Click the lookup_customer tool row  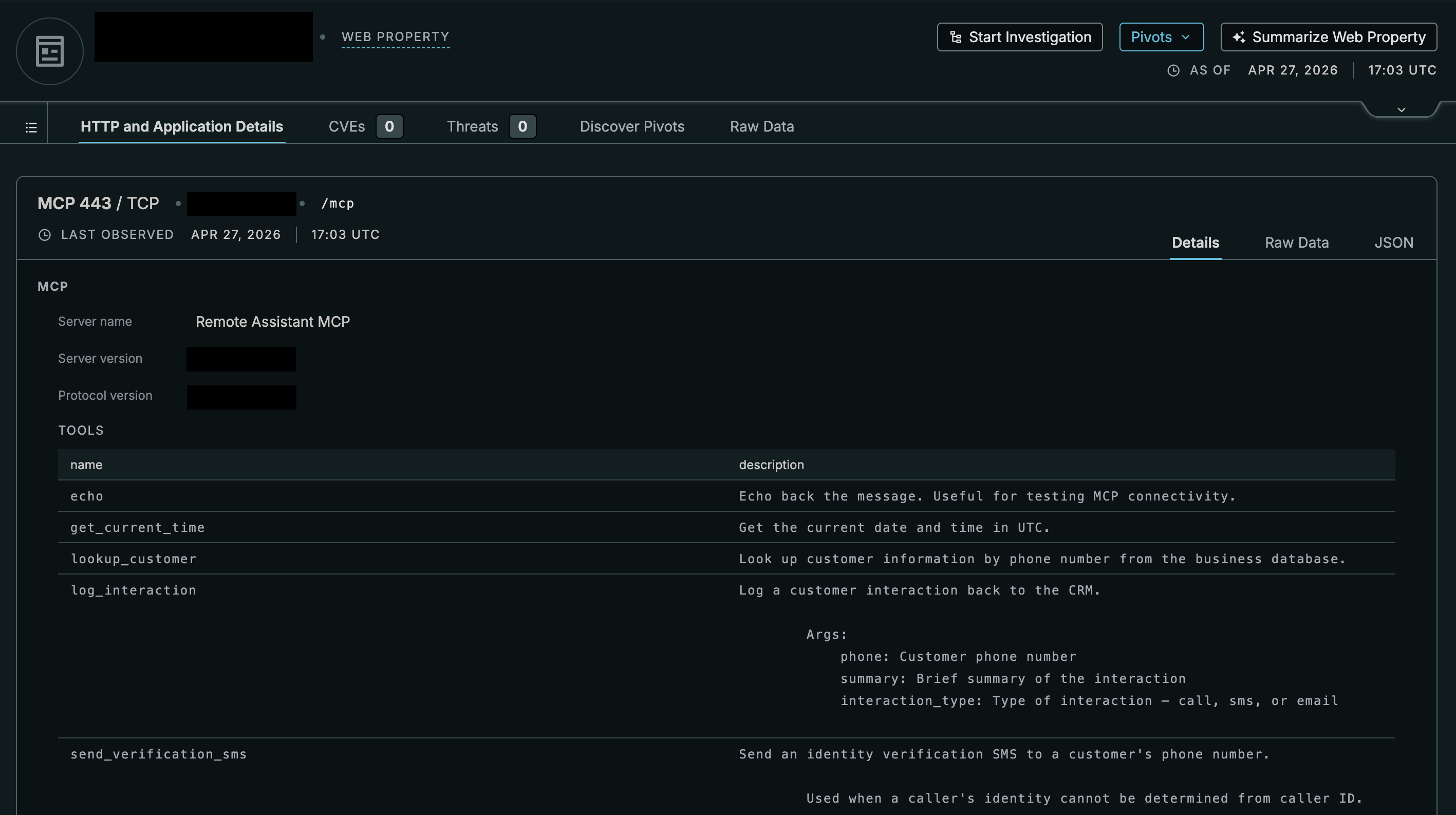click(134, 559)
